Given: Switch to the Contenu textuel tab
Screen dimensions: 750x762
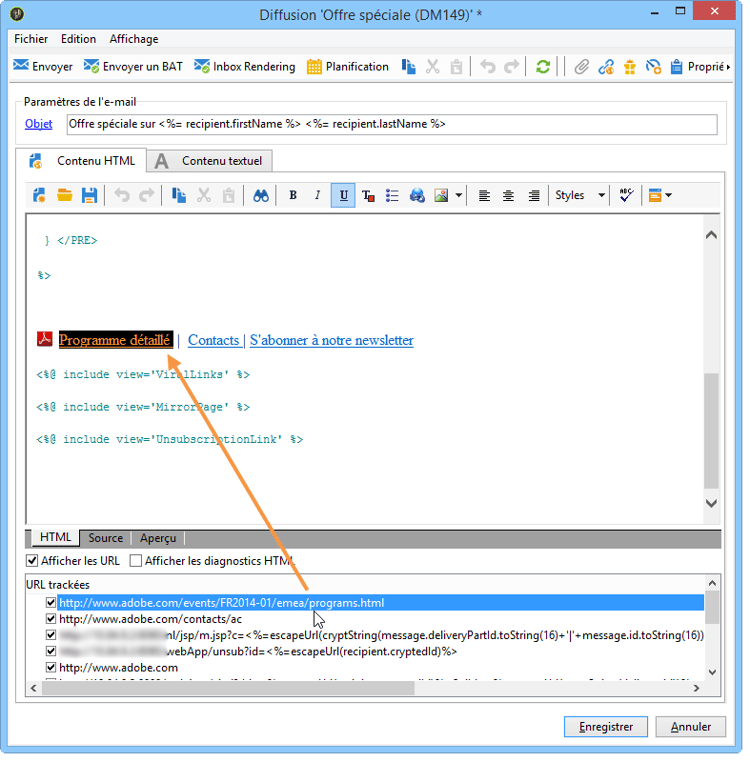Looking at the screenshot, I should click(x=209, y=161).
